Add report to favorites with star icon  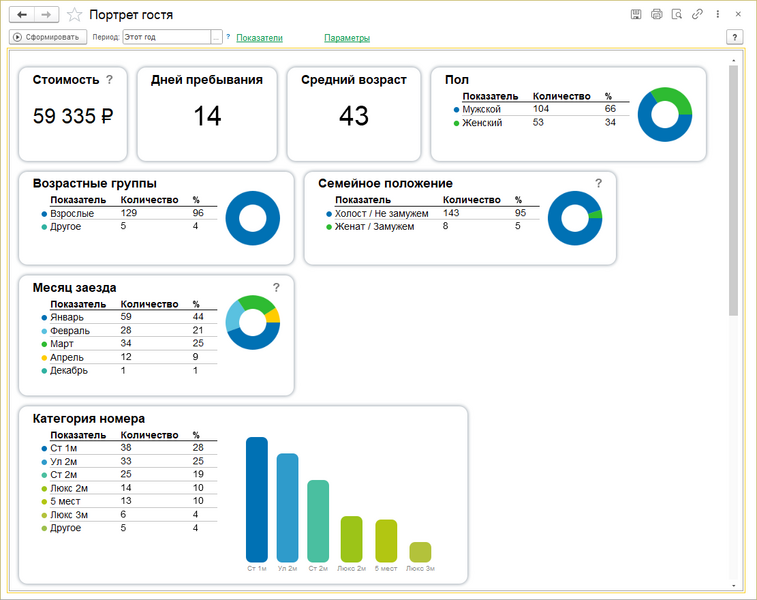pyautogui.click(x=74, y=15)
